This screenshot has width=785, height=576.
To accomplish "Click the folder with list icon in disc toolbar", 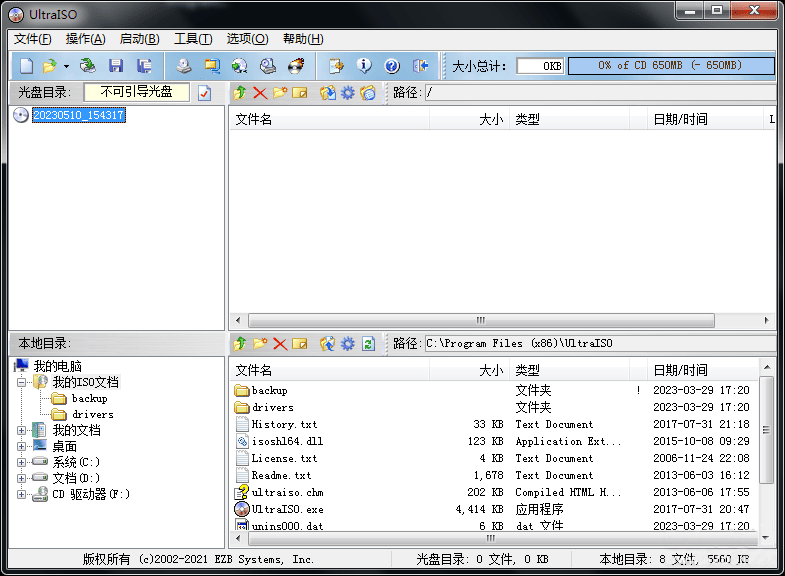I will [x=368, y=93].
